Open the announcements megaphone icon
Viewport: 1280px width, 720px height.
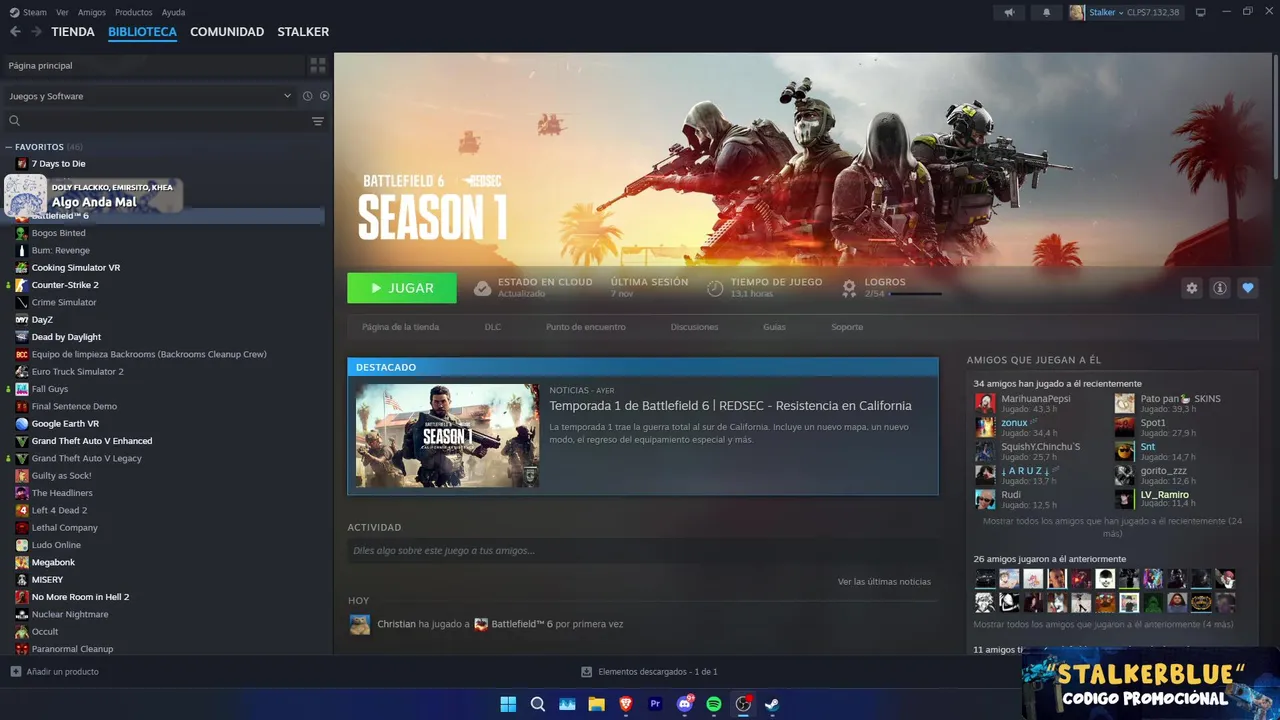tap(1009, 12)
